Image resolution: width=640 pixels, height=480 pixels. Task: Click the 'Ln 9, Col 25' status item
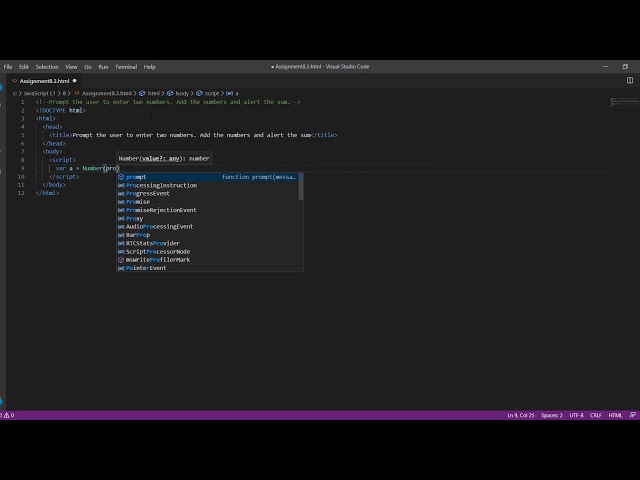coord(520,415)
